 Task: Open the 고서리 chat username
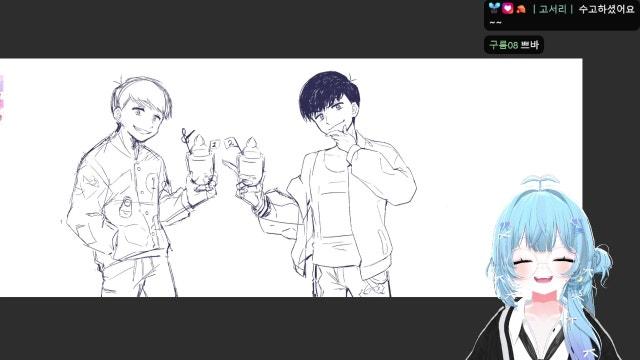(x=552, y=9)
